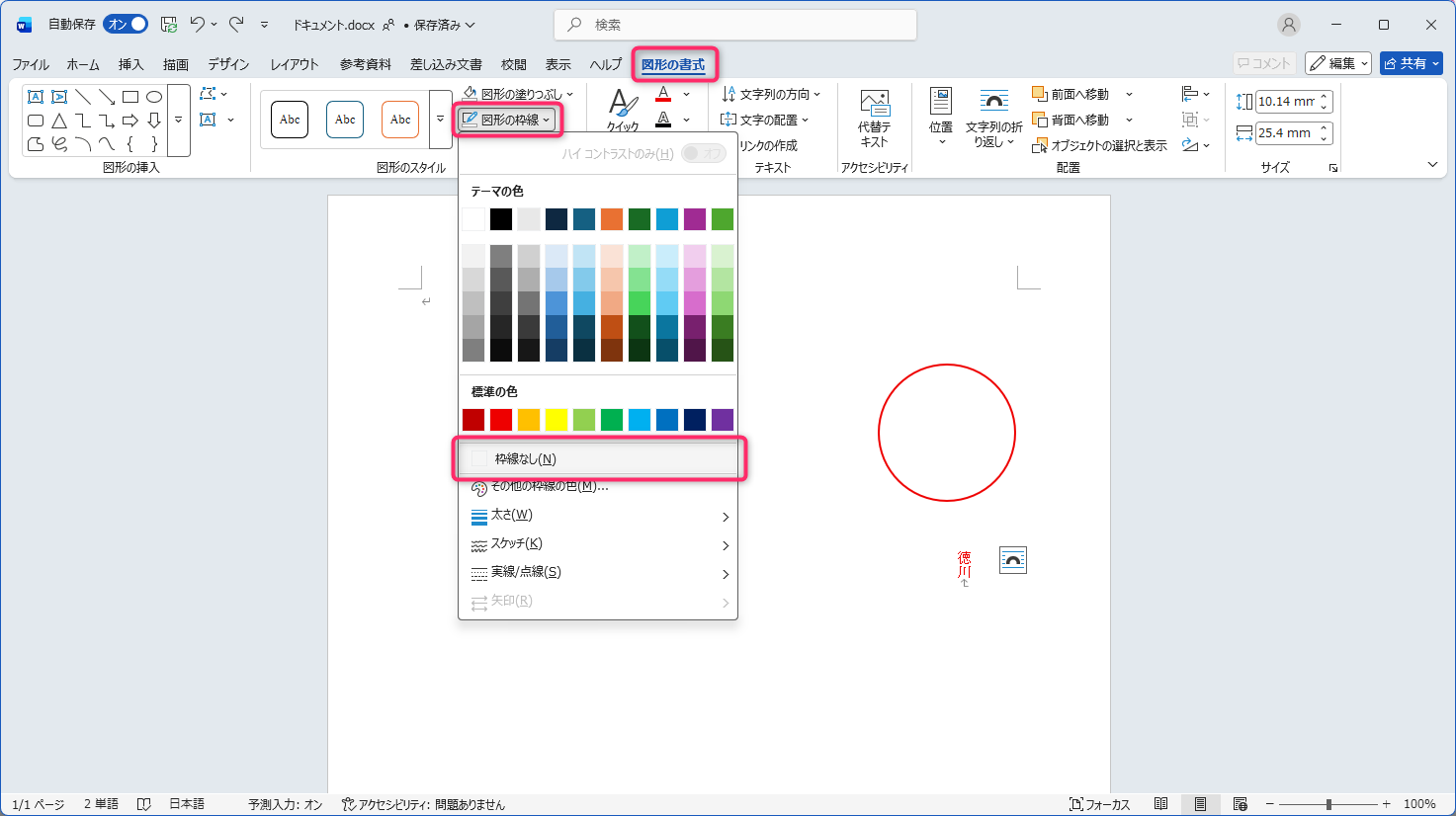Click the Share (共有) button
Image resolution: width=1456 pixels, height=816 pixels.
point(1411,63)
